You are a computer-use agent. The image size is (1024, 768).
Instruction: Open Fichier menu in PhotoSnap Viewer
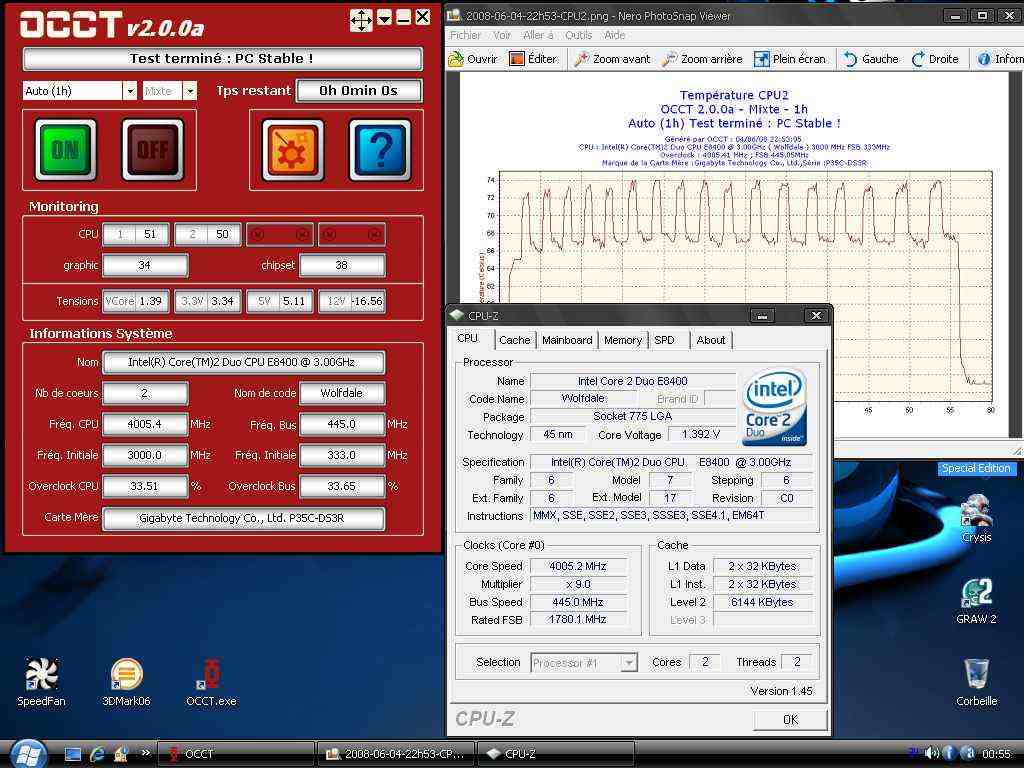466,35
